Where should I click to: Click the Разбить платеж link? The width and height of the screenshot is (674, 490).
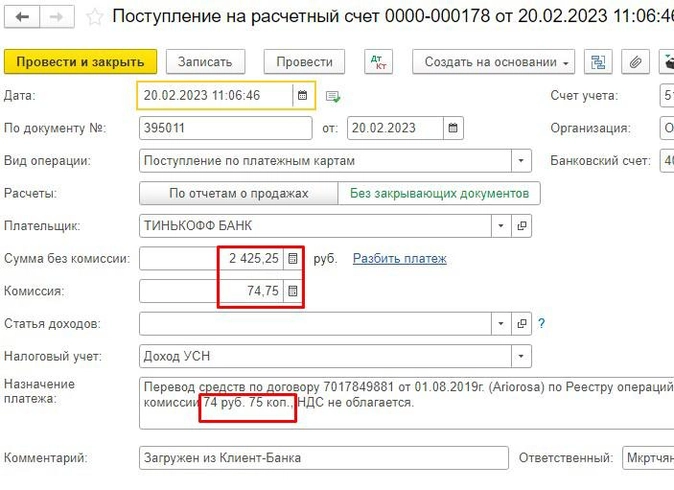pos(399,259)
